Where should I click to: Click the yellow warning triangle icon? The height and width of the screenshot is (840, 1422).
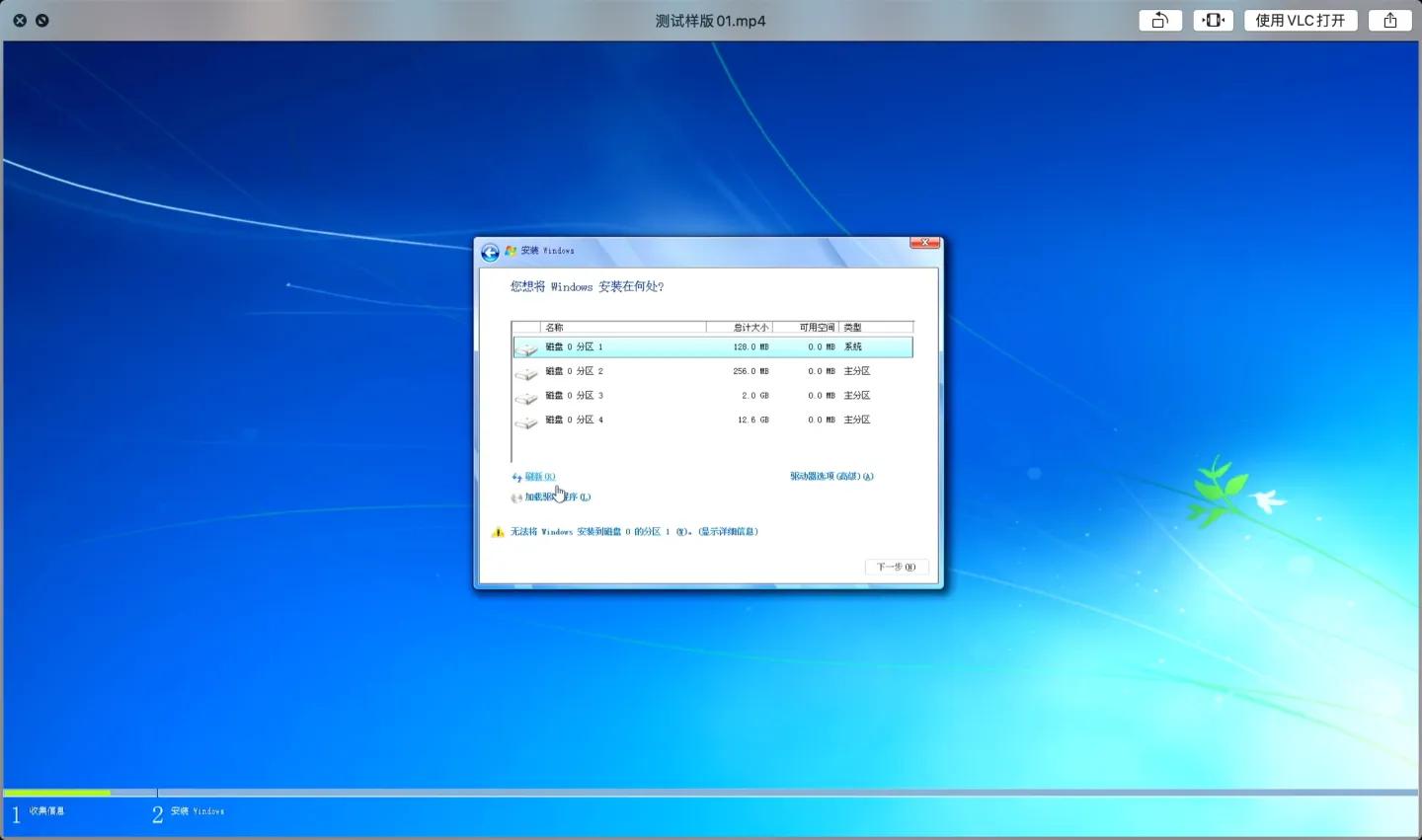pos(498,532)
